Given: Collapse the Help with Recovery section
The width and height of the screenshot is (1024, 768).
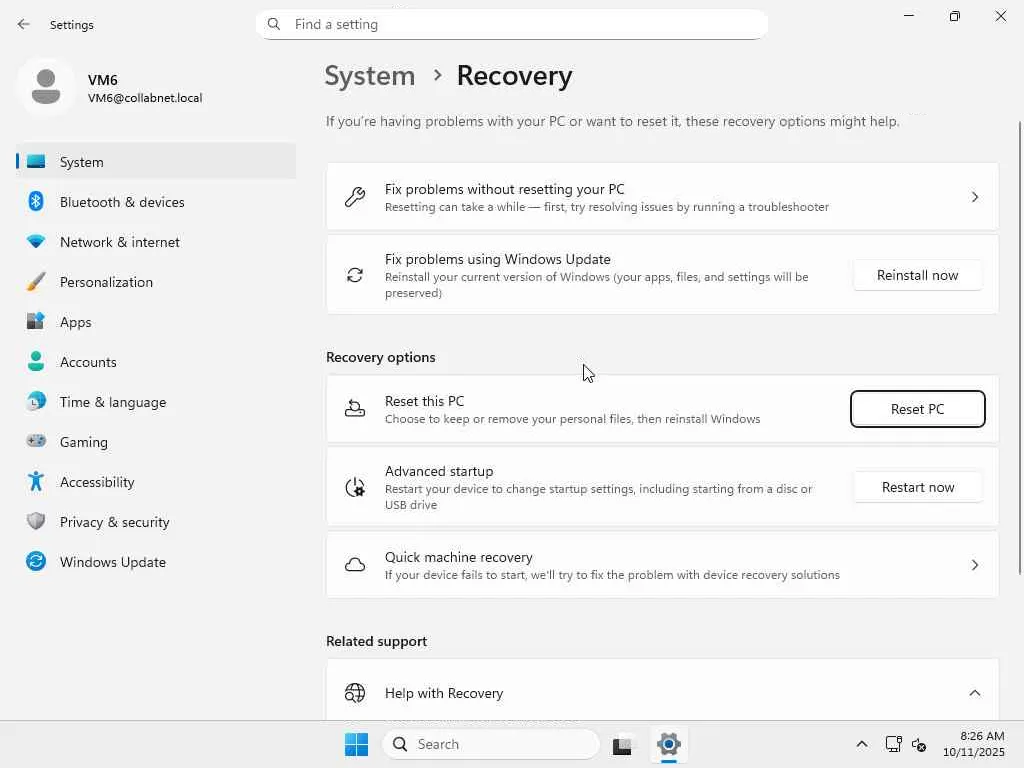Looking at the screenshot, I should [974, 693].
